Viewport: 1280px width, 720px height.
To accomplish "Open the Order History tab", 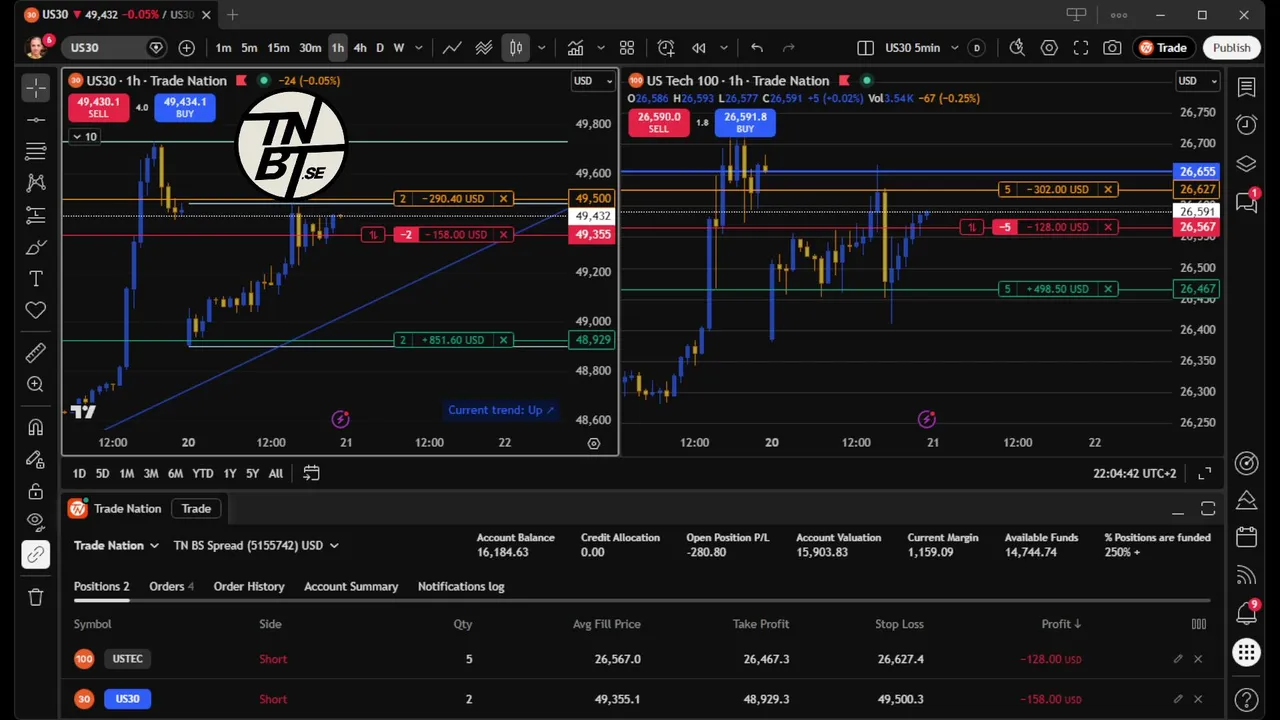I will (x=249, y=587).
